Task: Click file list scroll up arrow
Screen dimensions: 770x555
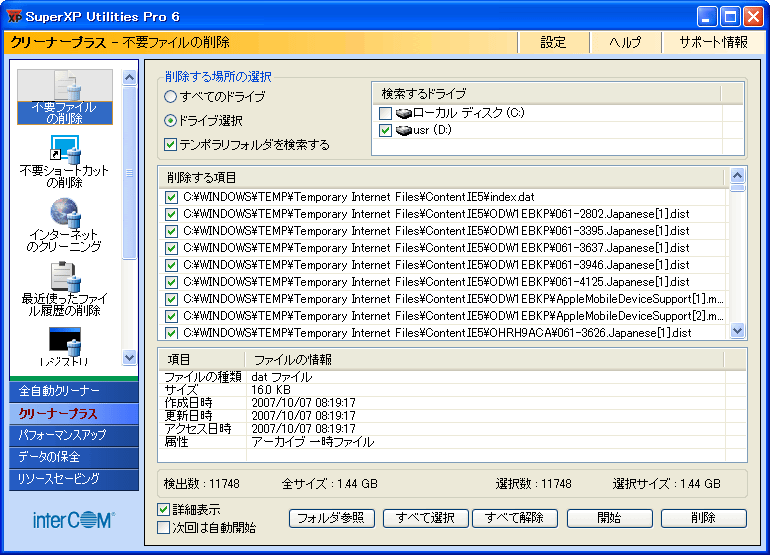Action: coord(737,175)
